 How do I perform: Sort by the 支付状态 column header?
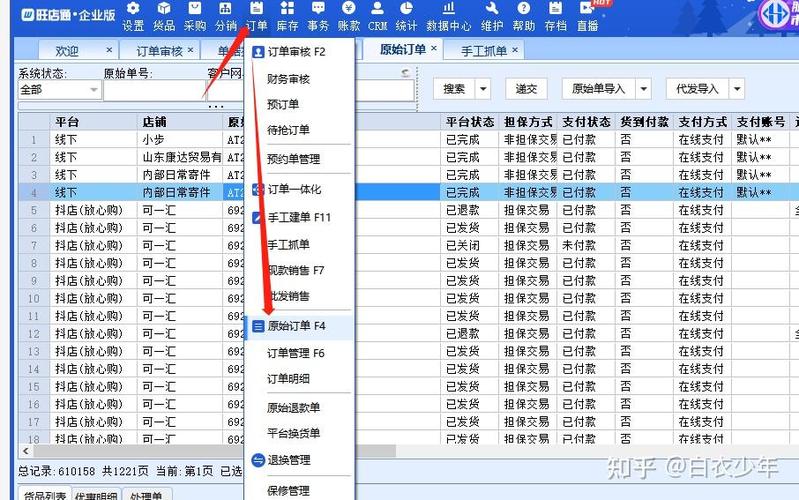pos(586,122)
